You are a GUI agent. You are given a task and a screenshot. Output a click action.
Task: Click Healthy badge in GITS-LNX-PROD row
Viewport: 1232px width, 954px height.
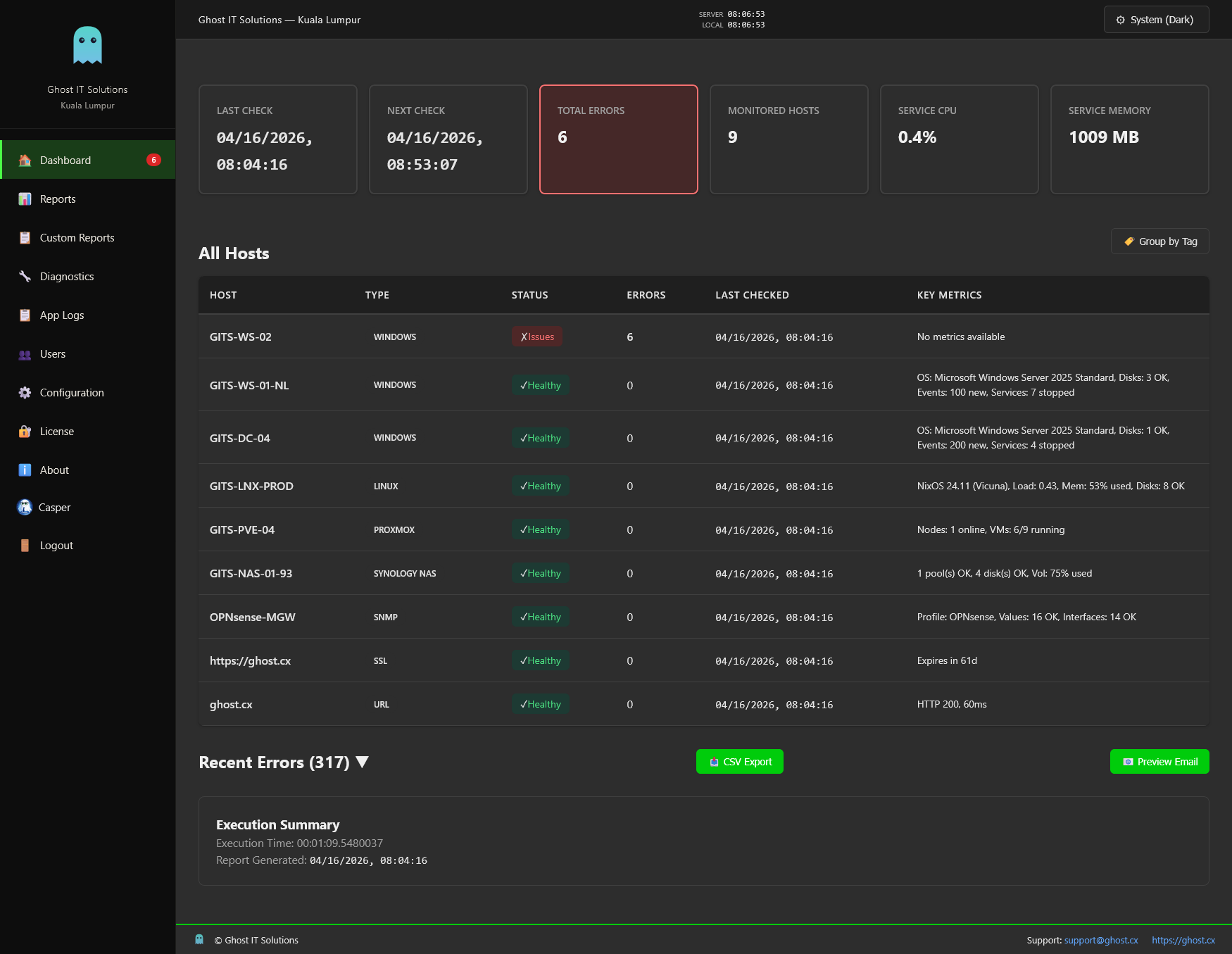541,486
